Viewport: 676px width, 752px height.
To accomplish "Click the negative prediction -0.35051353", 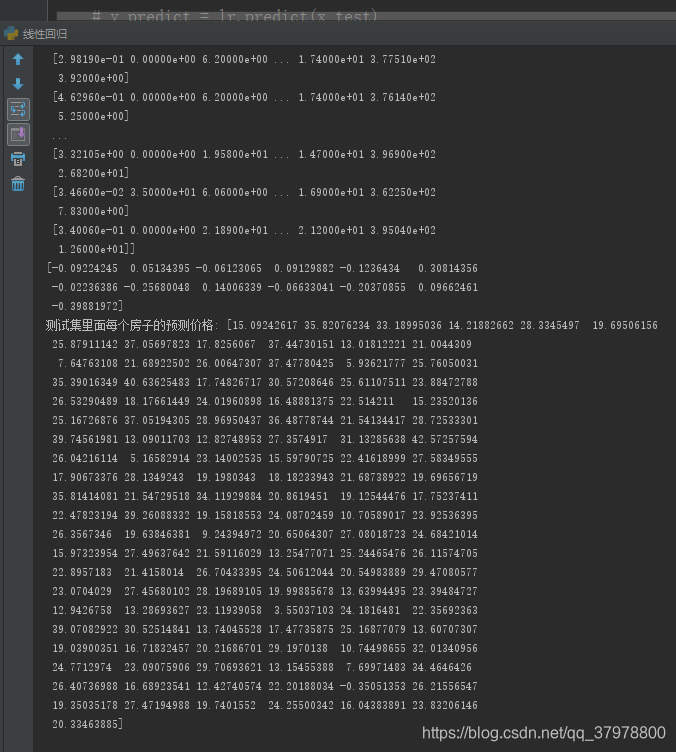I will click(x=373, y=686).
